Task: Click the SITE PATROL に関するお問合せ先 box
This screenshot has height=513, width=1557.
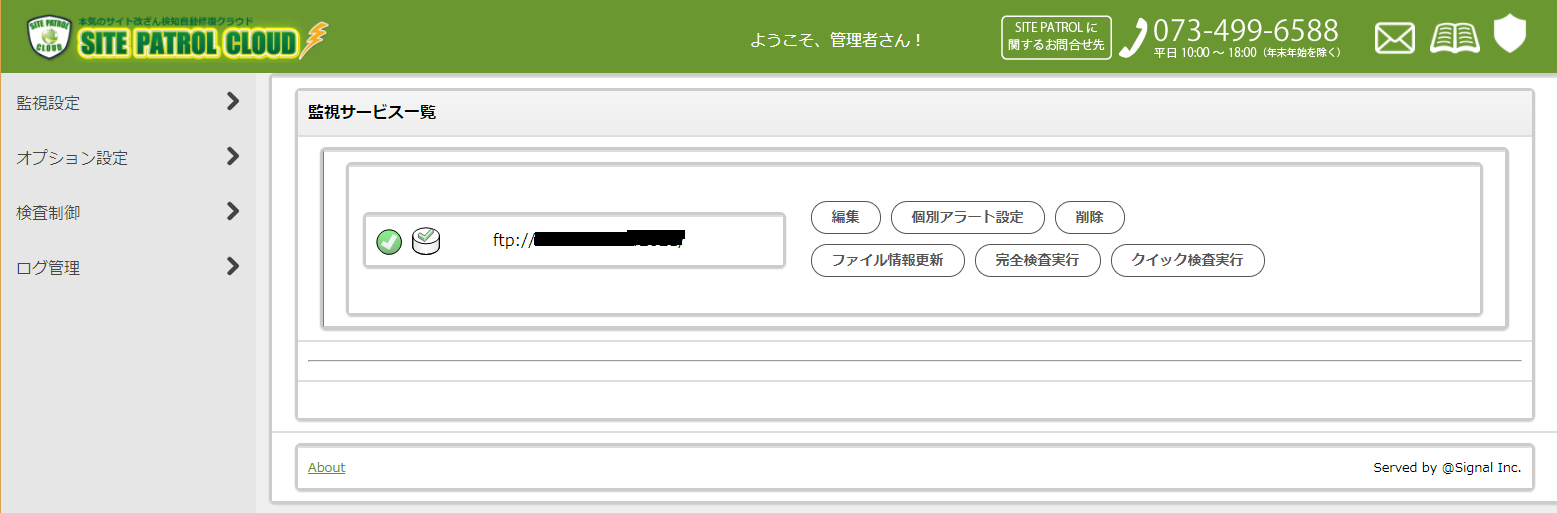Action: [1056, 38]
